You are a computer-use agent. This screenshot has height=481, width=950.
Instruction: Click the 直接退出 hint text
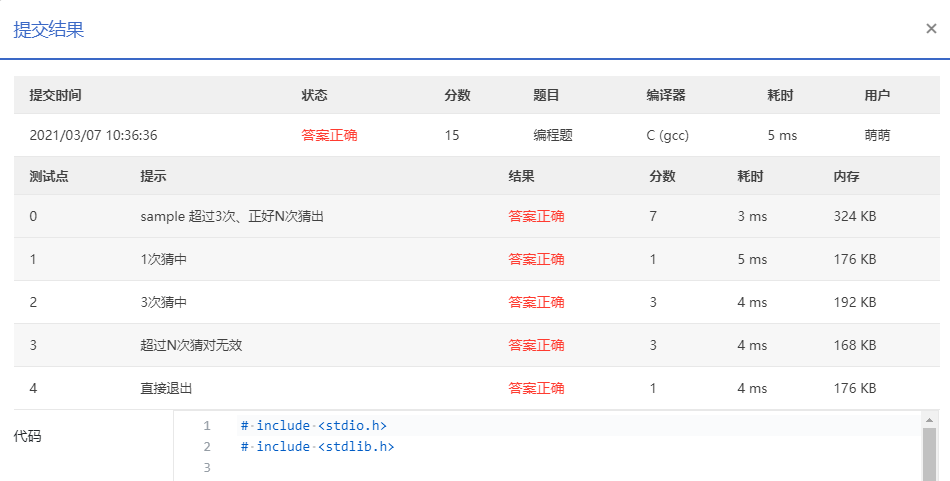166,388
